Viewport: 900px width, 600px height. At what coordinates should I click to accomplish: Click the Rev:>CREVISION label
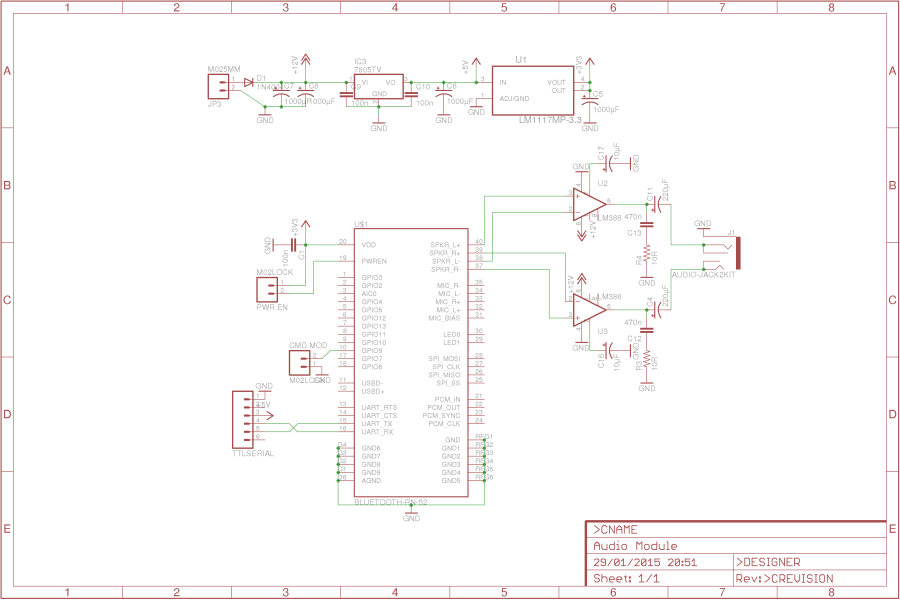tap(785, 579)
